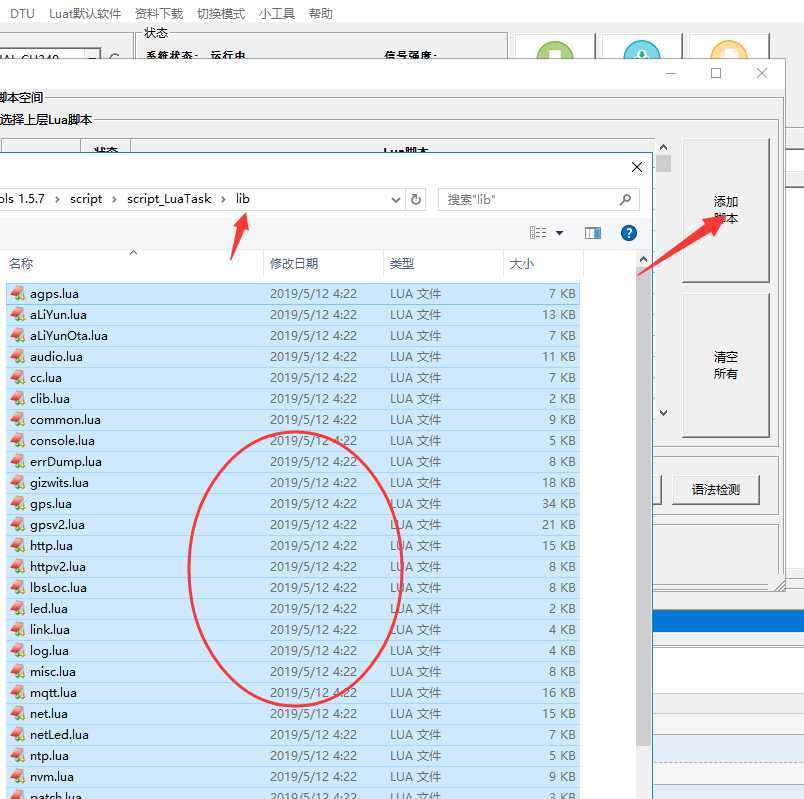
Task: Click the file list scroll up arrow
Action: pyautogui.click(x=644, y=259)
